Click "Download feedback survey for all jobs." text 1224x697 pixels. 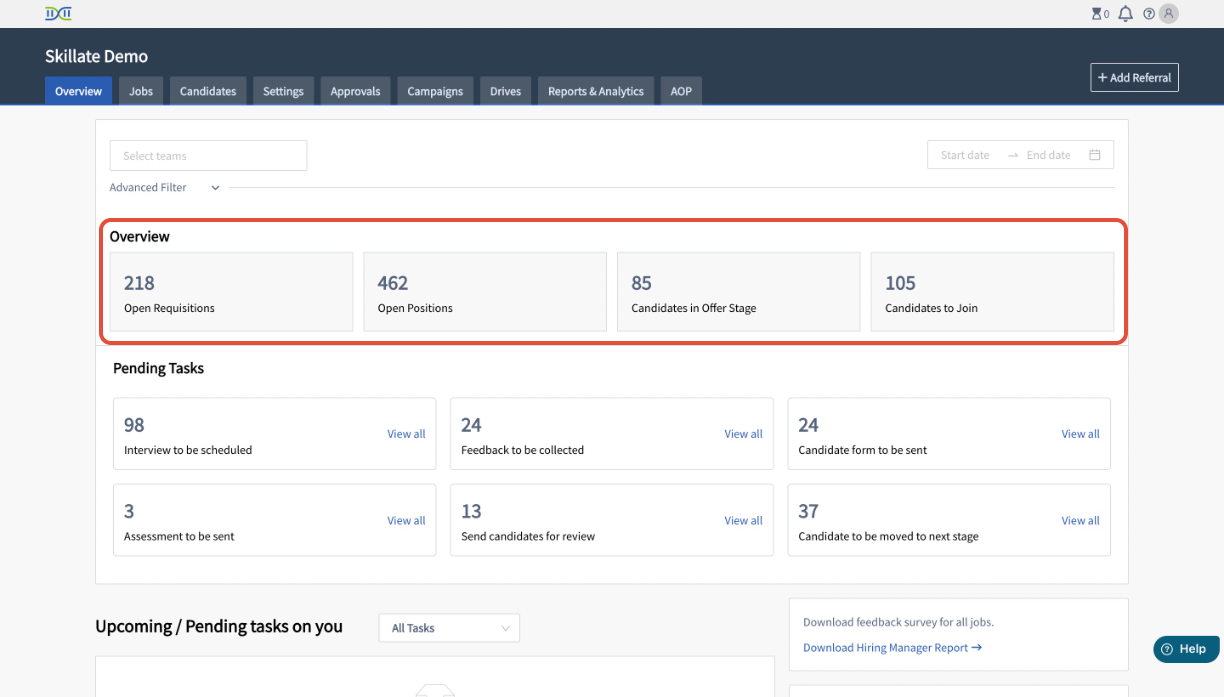(898, 622)
